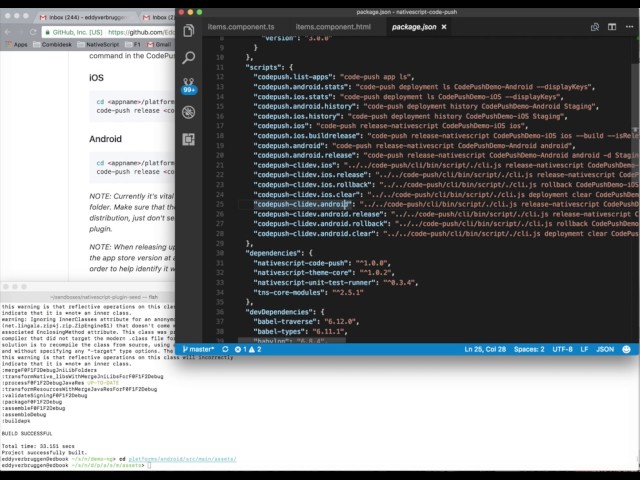Image resolution: width=640 pixels, height=480 pixels.
Task: Click the open changes icon in editor toolbar
Action: click(595, 27)
